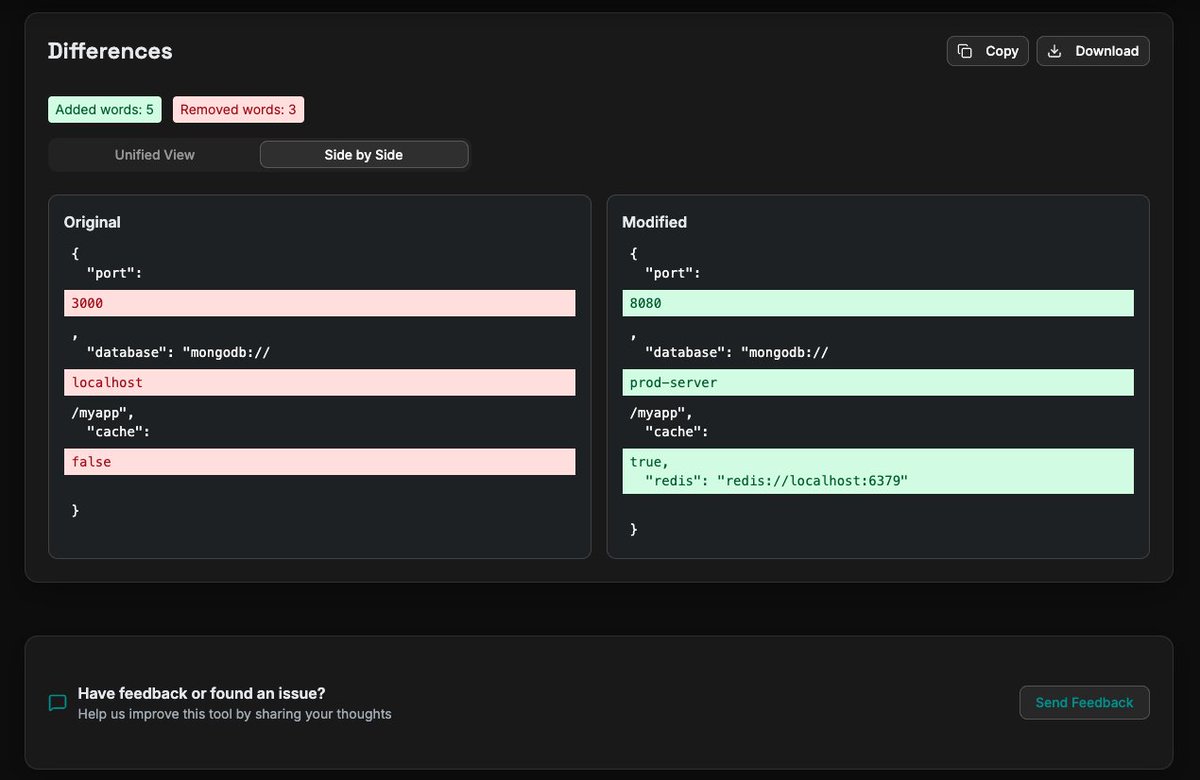Screen dimensions: 1200x780
Task: Click the Modified panel heading
Action: click(654, 222)
